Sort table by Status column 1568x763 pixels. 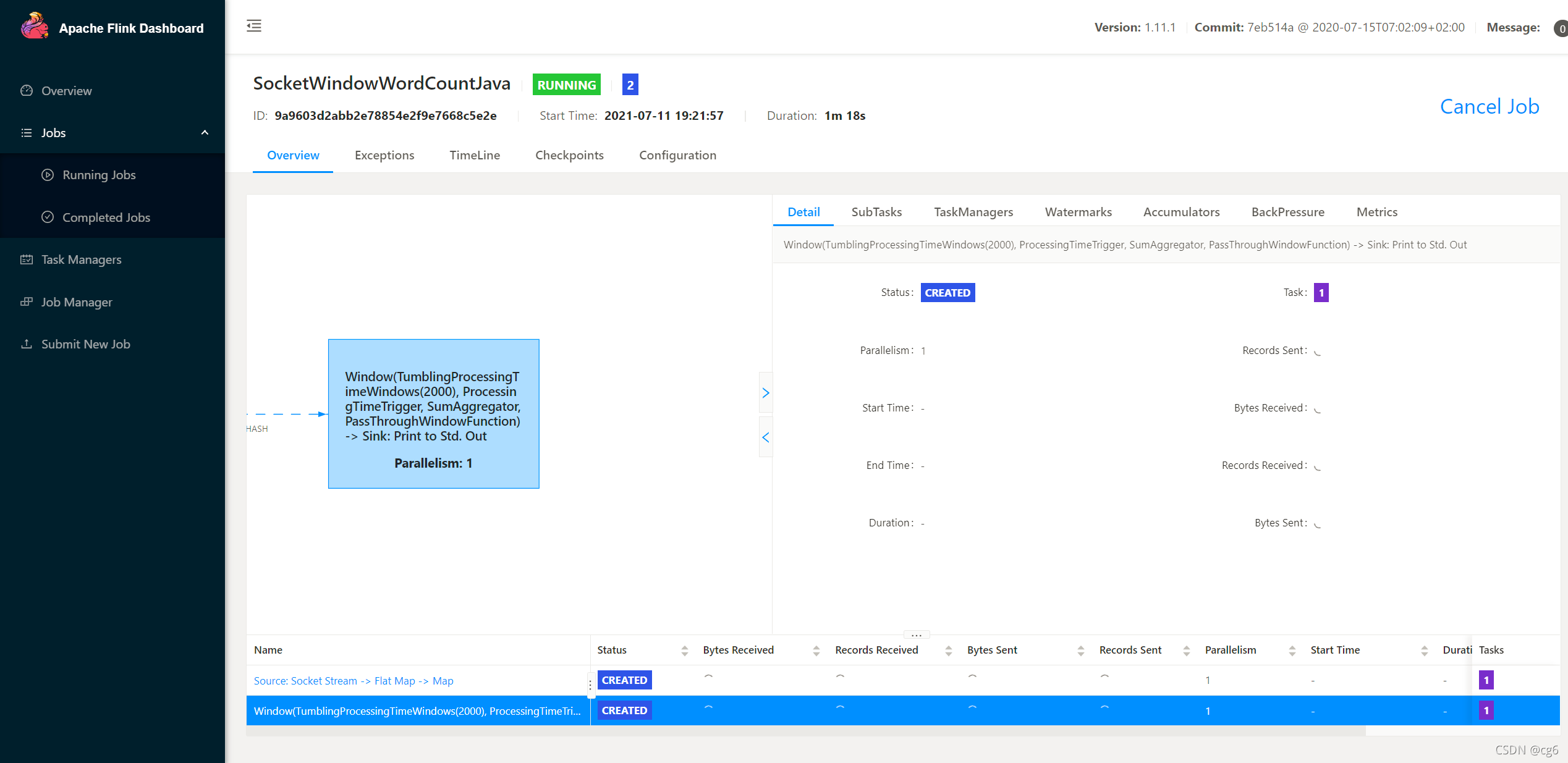point(684,650)
